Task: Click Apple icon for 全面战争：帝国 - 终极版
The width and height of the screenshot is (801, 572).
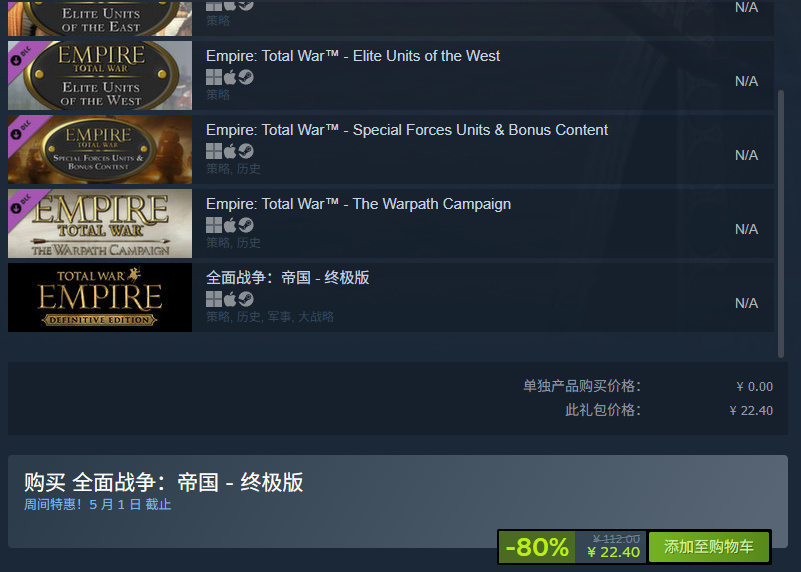Action: (230, 299)
